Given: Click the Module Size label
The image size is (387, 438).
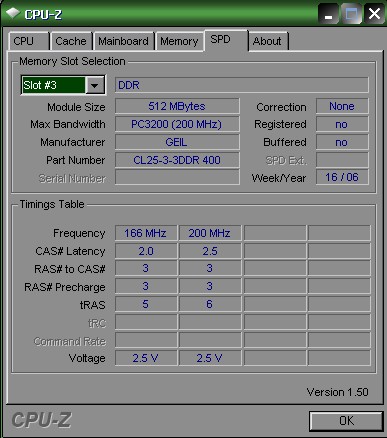Looking at the screenshot, I should click(76, 107).
